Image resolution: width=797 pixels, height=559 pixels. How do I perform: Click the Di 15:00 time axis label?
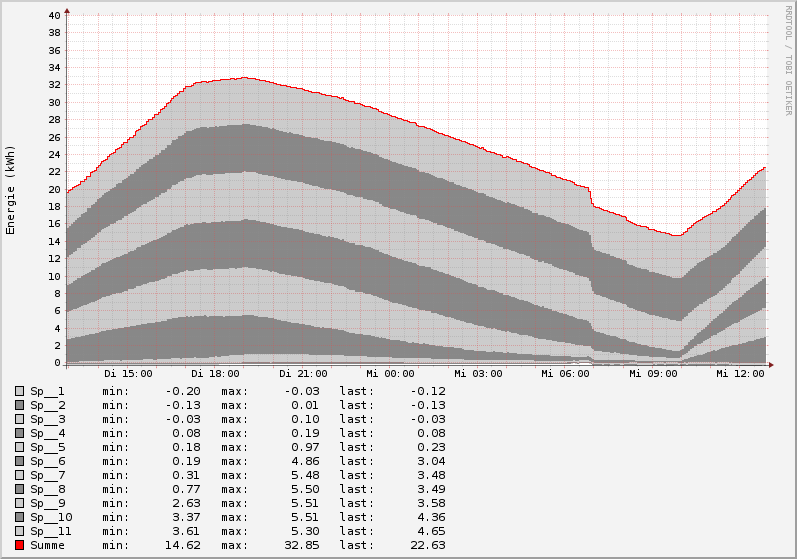[x=128, y=374]
